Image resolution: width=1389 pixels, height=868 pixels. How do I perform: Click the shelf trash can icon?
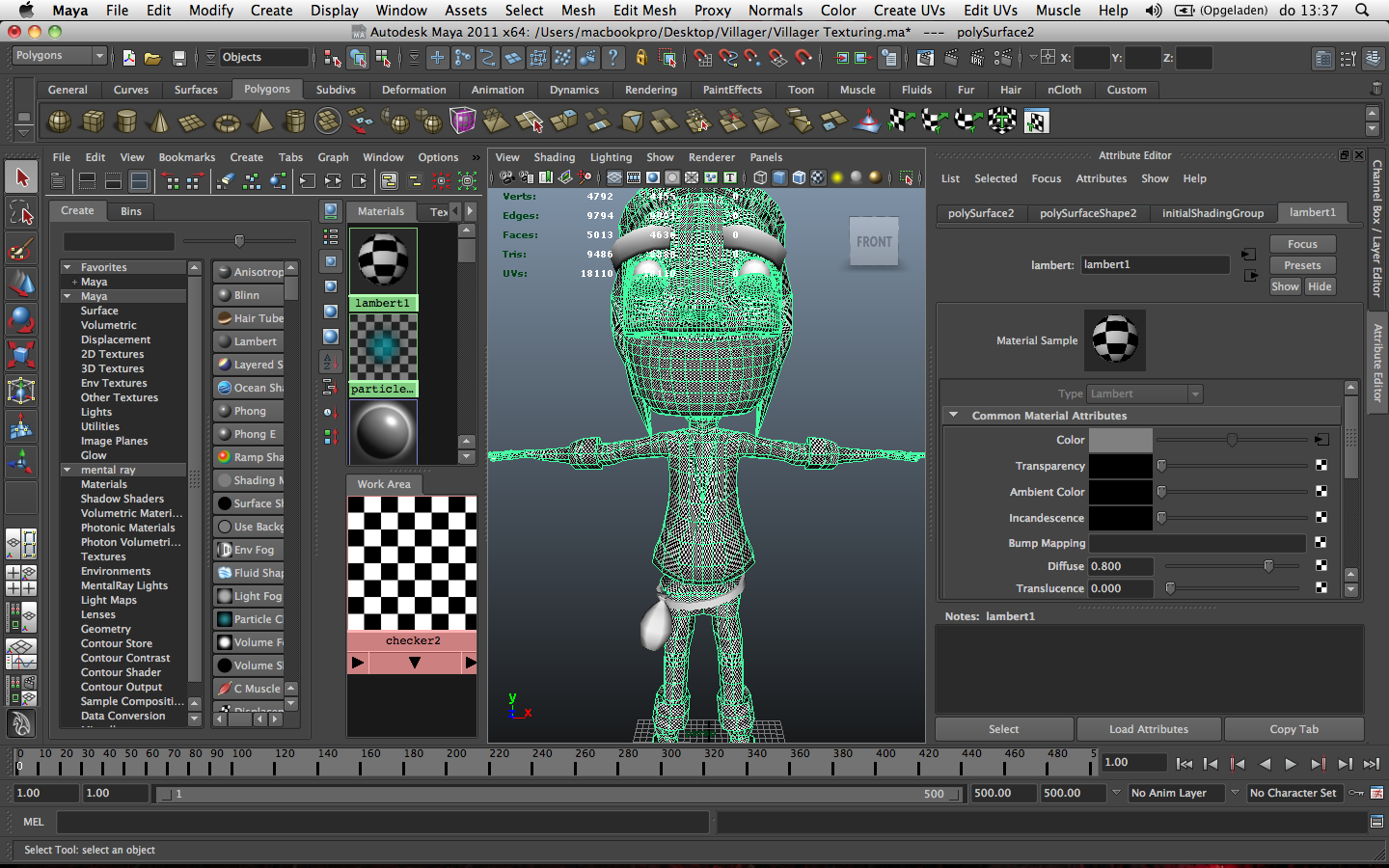pos(1376,89)
